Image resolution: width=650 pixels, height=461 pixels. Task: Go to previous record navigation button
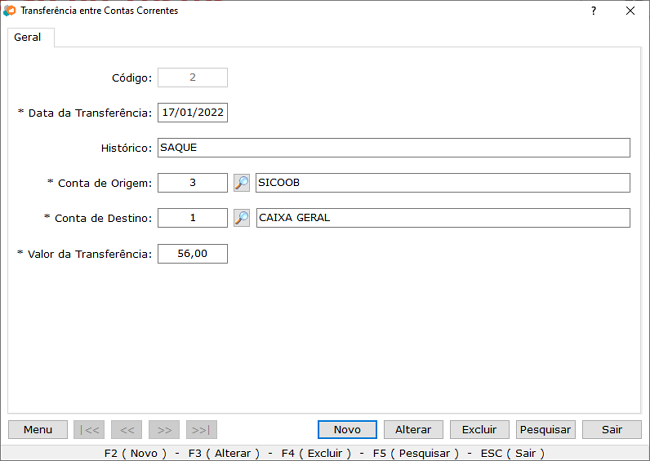point(126,429)
